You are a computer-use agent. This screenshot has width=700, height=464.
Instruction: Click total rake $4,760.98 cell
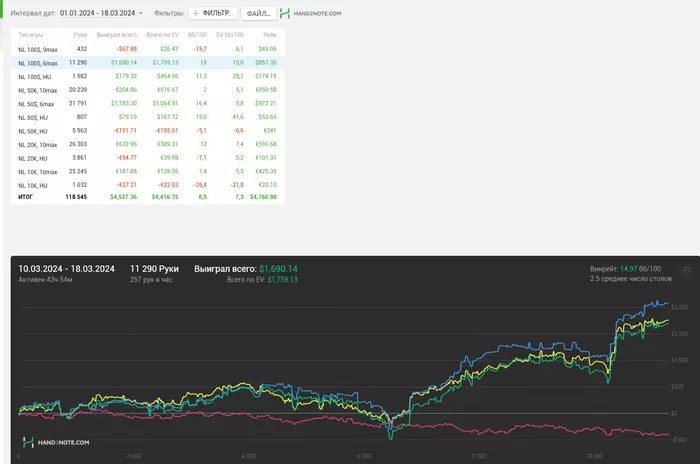point(263,197)
